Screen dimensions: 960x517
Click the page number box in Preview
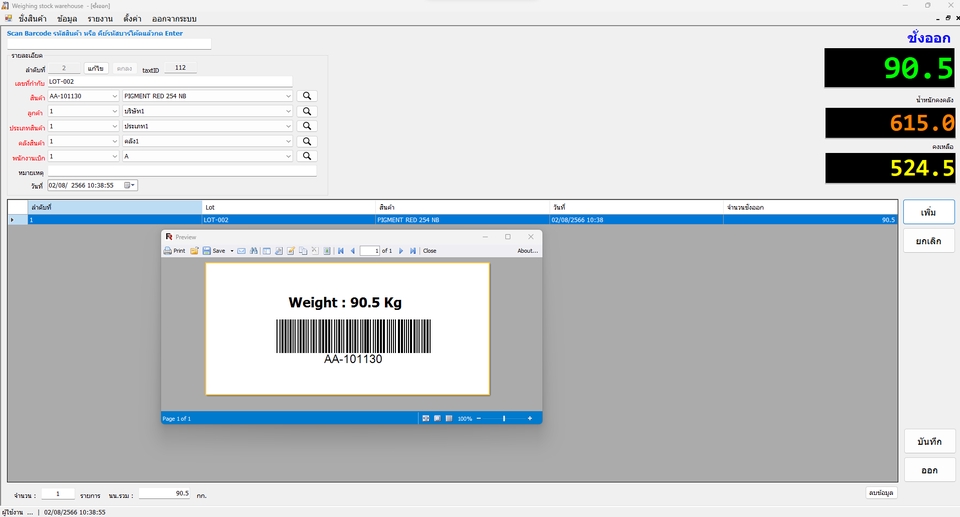(370, 251)
